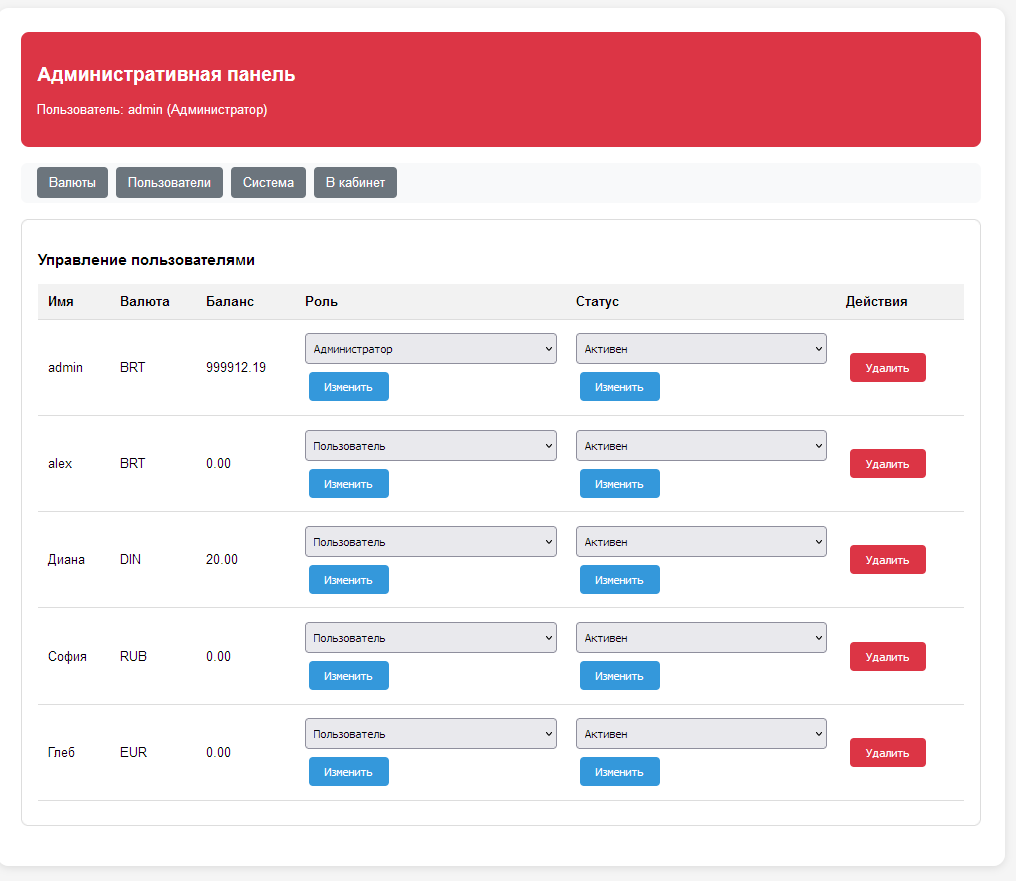Image resolution: width=1016 pixels, height=881 pixels.
Task: Expand the role dropdown for София
Action: pyautogui.click(x=430, y=638)
